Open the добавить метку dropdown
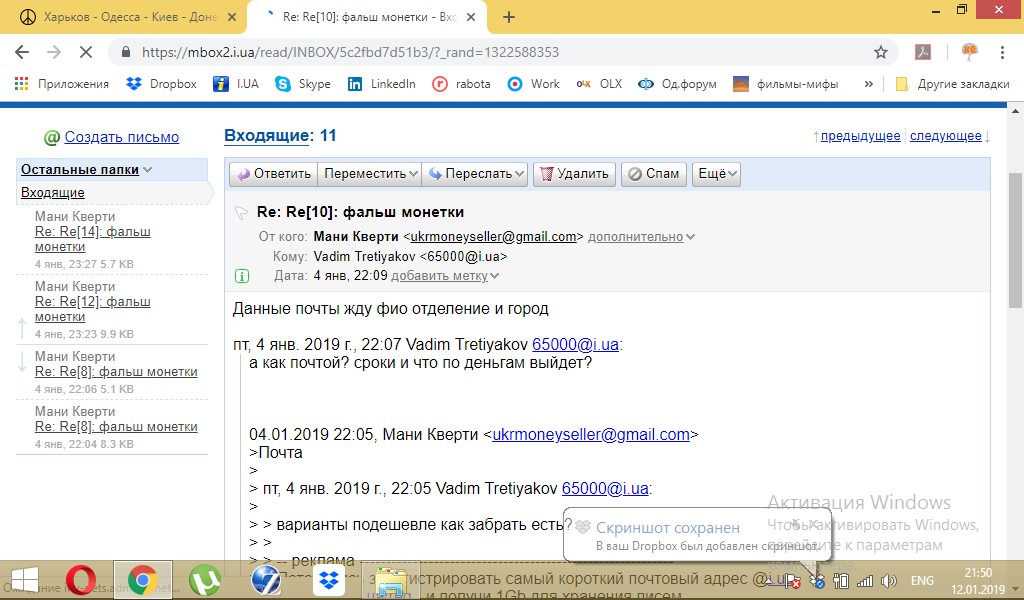 click(444, 276)
